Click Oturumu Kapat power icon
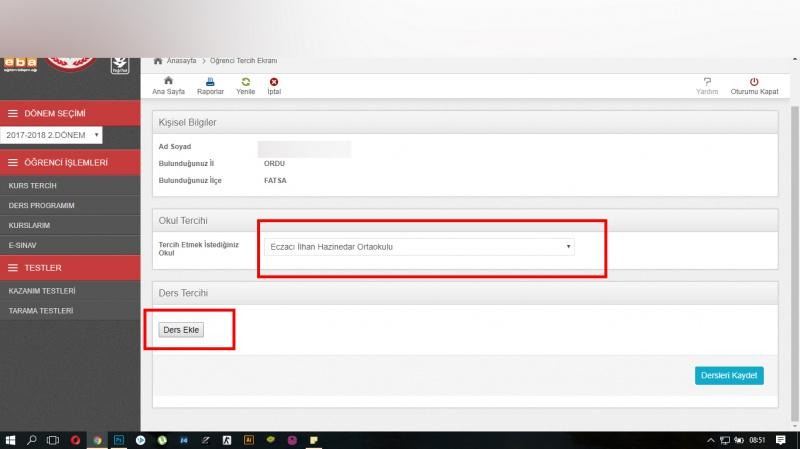 (754, 81)
